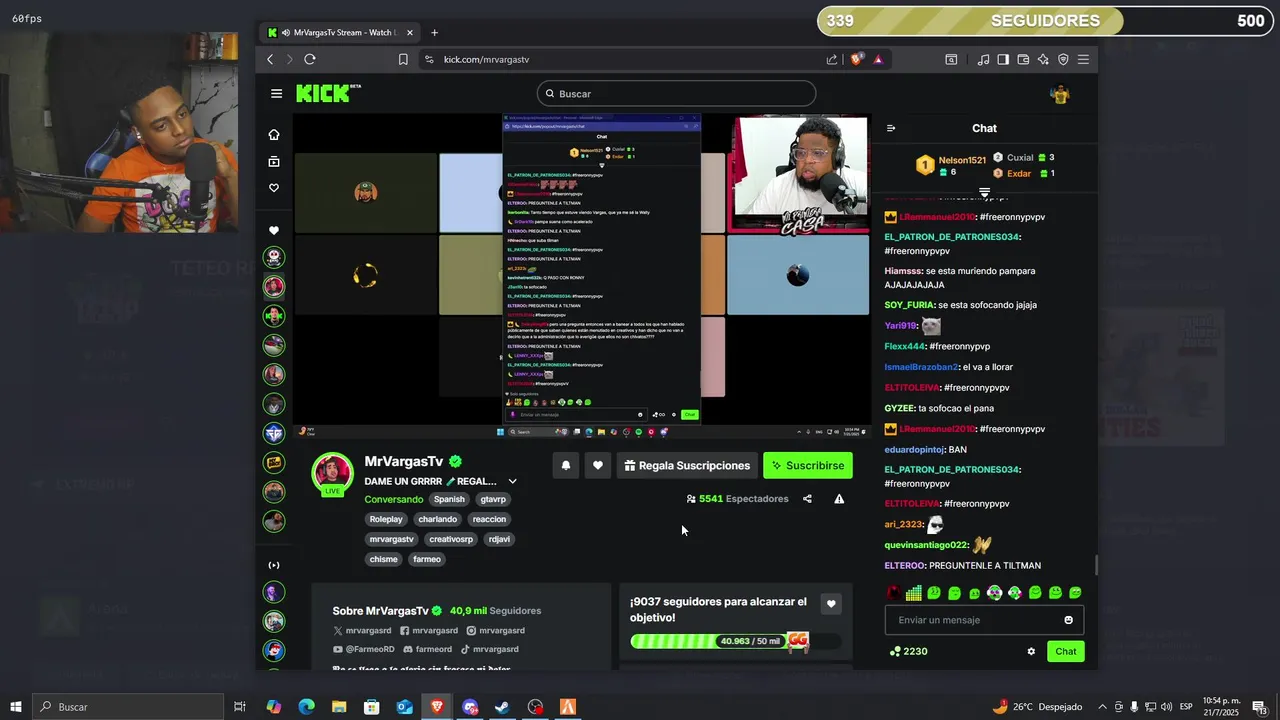This screenshot has width=1280, height=720.
Task: Click the 2230 channel points counter
Action: [908, 651]
